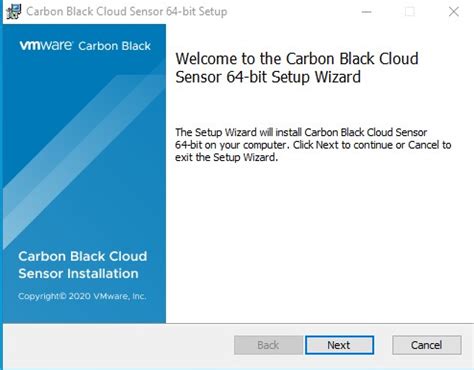Proceed by clicking the Next button
This screenshot has width=474, height=370.
click(x=339, y=345)
